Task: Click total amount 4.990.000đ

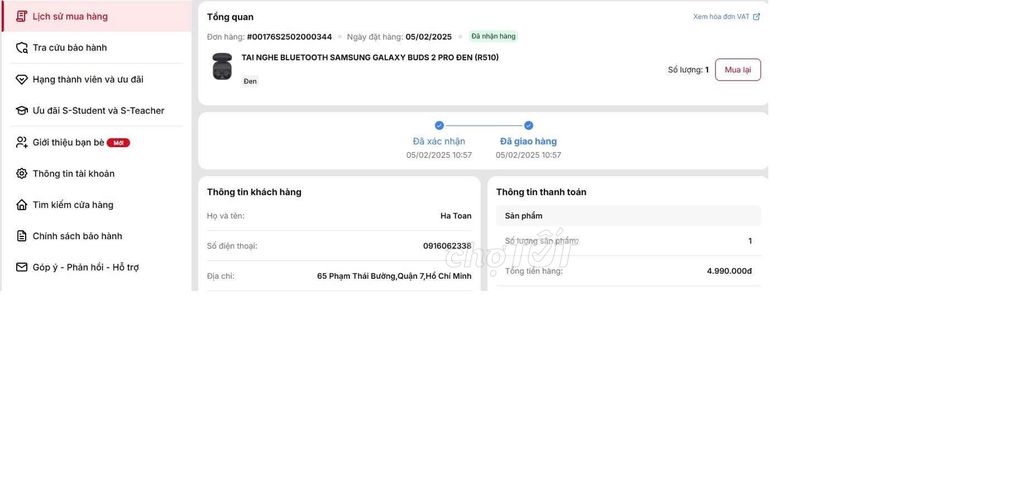Action: point(729,271)
